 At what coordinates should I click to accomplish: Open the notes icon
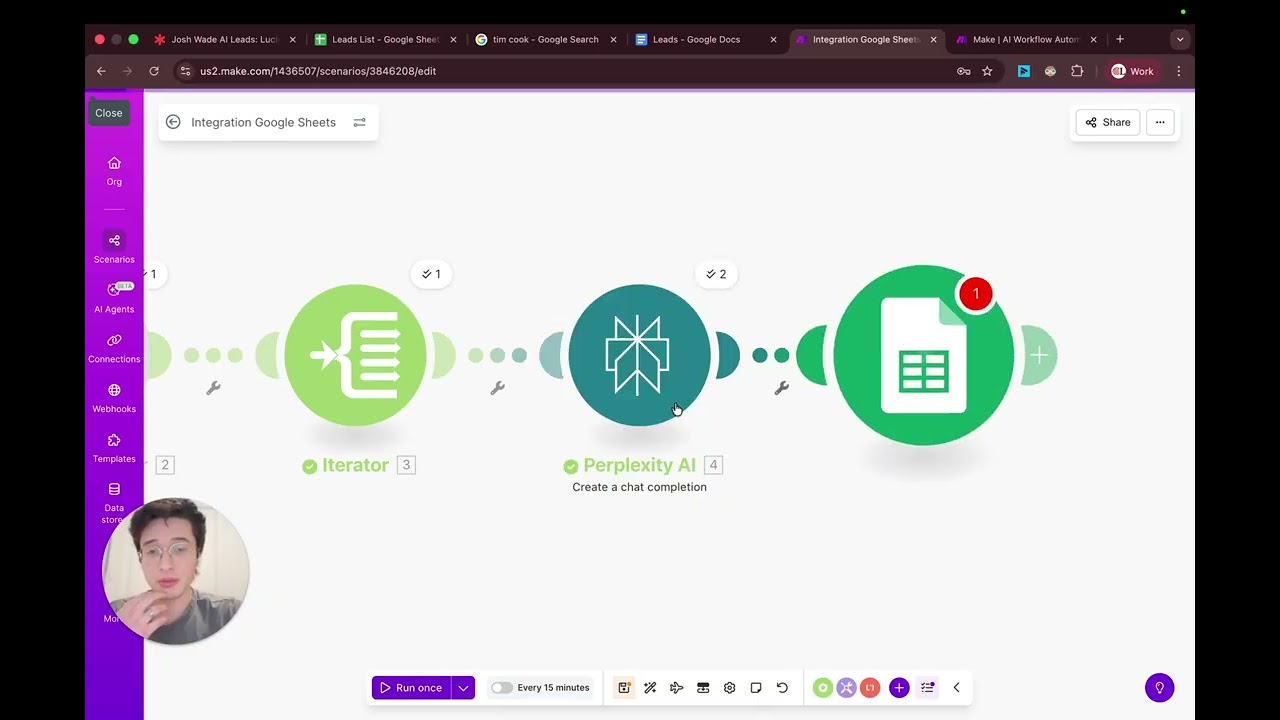click(756, 687)
